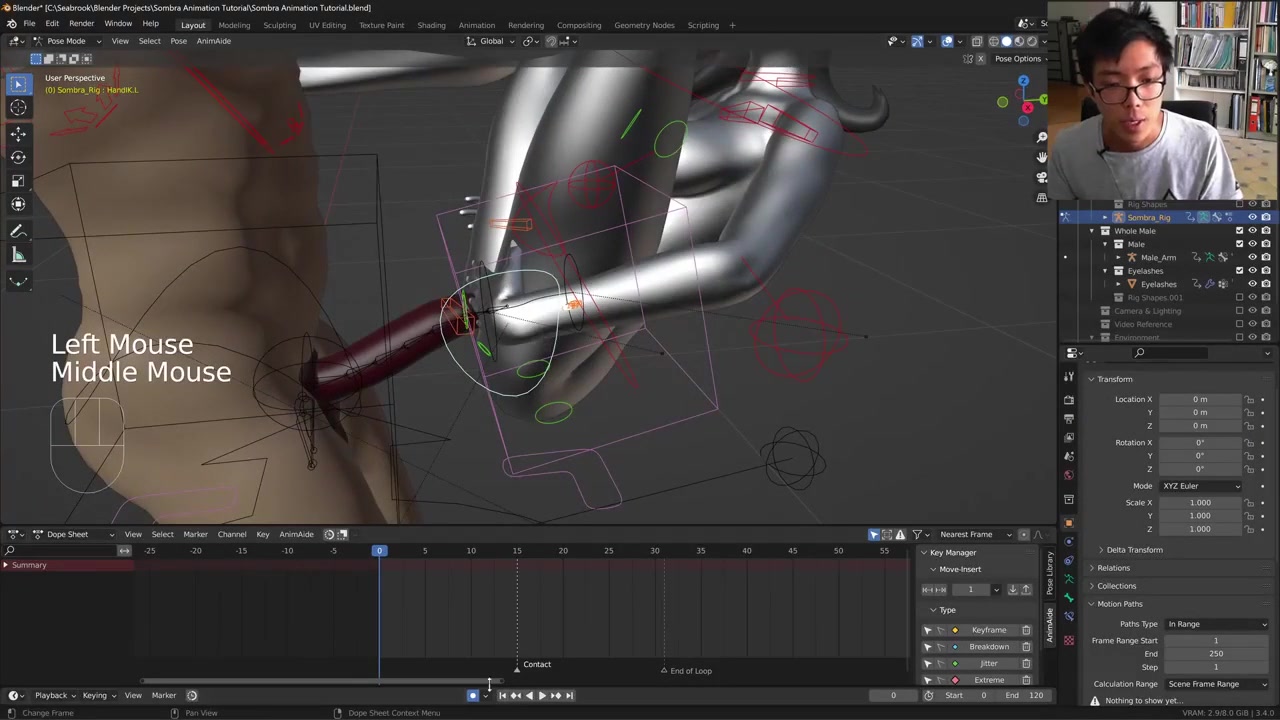This screenshot has width=1280, height=720.
Task: Click the timeline playhead at frame 0
Action: coord(379,551)
